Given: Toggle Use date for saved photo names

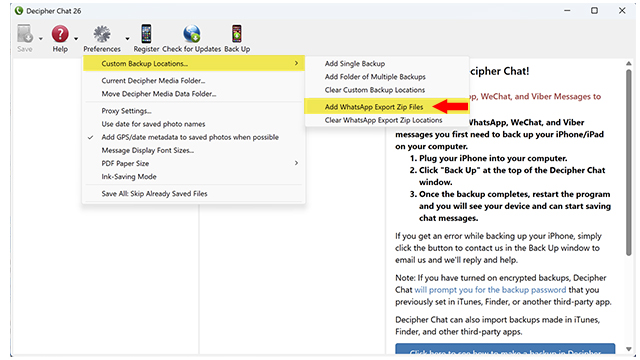Looking at the screenshot, I should point(193,124).
